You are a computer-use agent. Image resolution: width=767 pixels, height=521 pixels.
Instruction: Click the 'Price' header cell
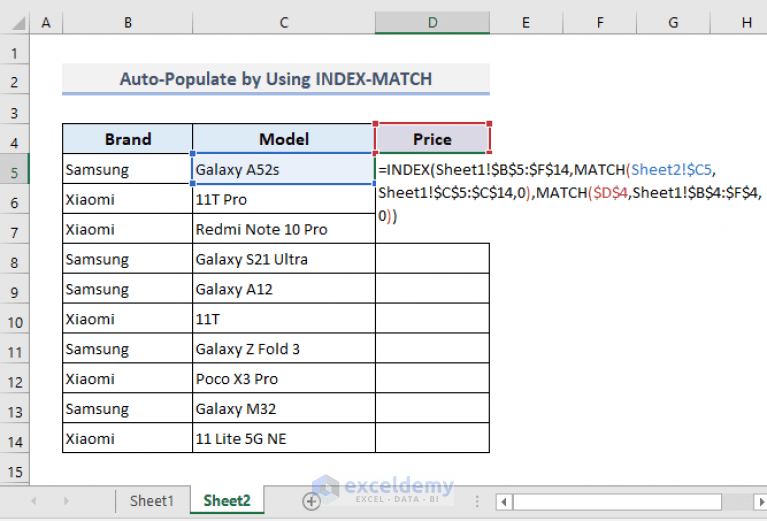click(x=432, y=139)
